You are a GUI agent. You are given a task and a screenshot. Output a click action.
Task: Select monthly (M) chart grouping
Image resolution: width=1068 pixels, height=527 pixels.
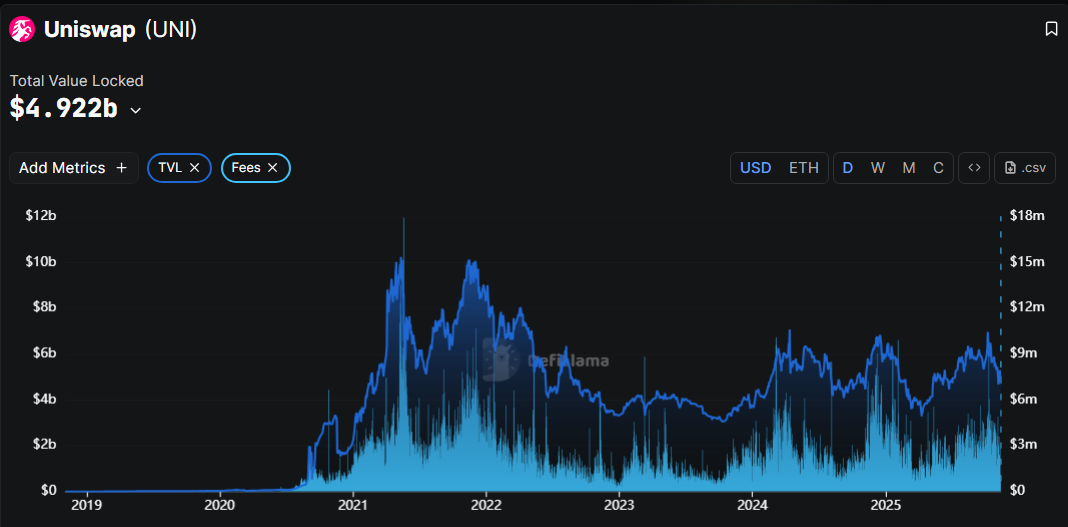click(x=909, y=168)
